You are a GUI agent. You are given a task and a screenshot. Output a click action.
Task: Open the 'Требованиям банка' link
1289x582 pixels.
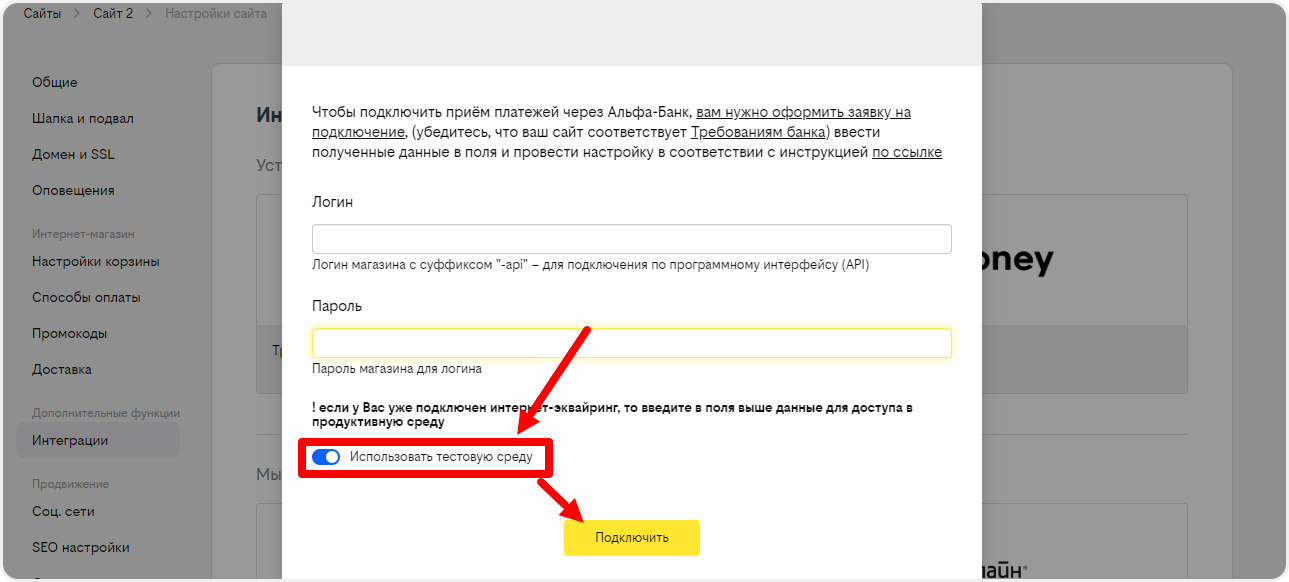(x=758, y=132)
